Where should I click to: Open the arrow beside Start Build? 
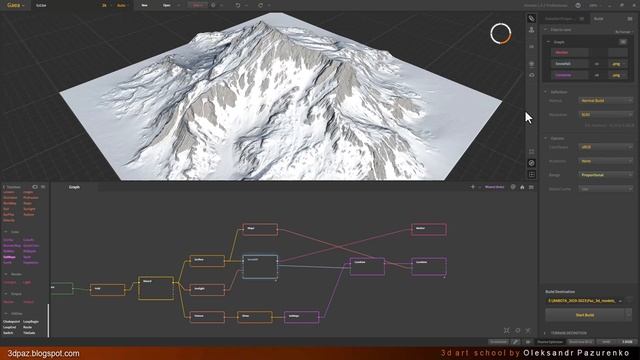(629, 315)
